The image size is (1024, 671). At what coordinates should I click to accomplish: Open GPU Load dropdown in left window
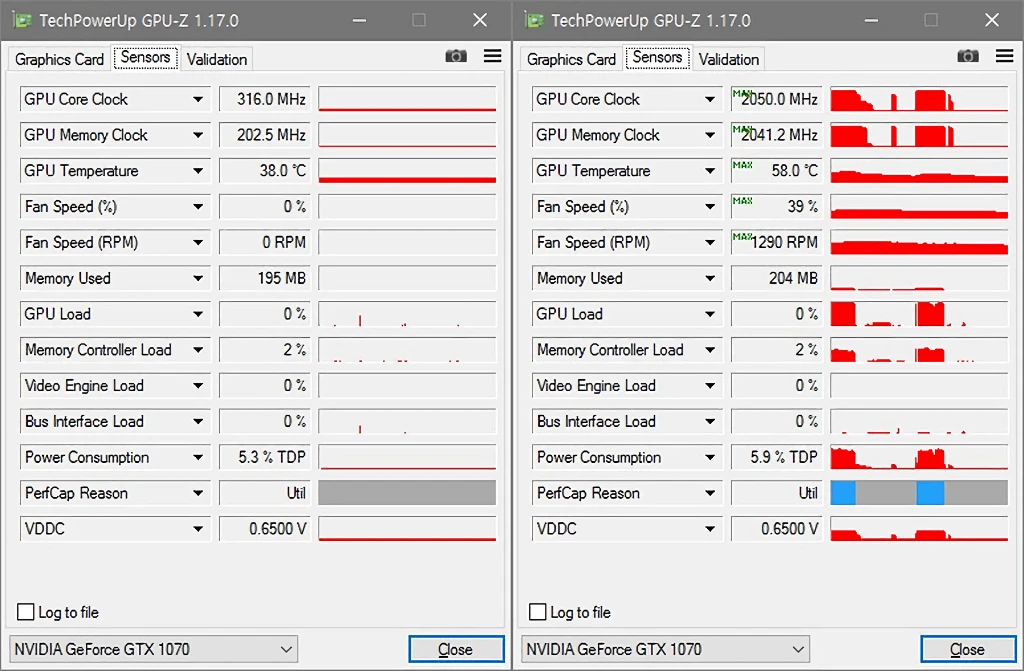click(197, 314)
